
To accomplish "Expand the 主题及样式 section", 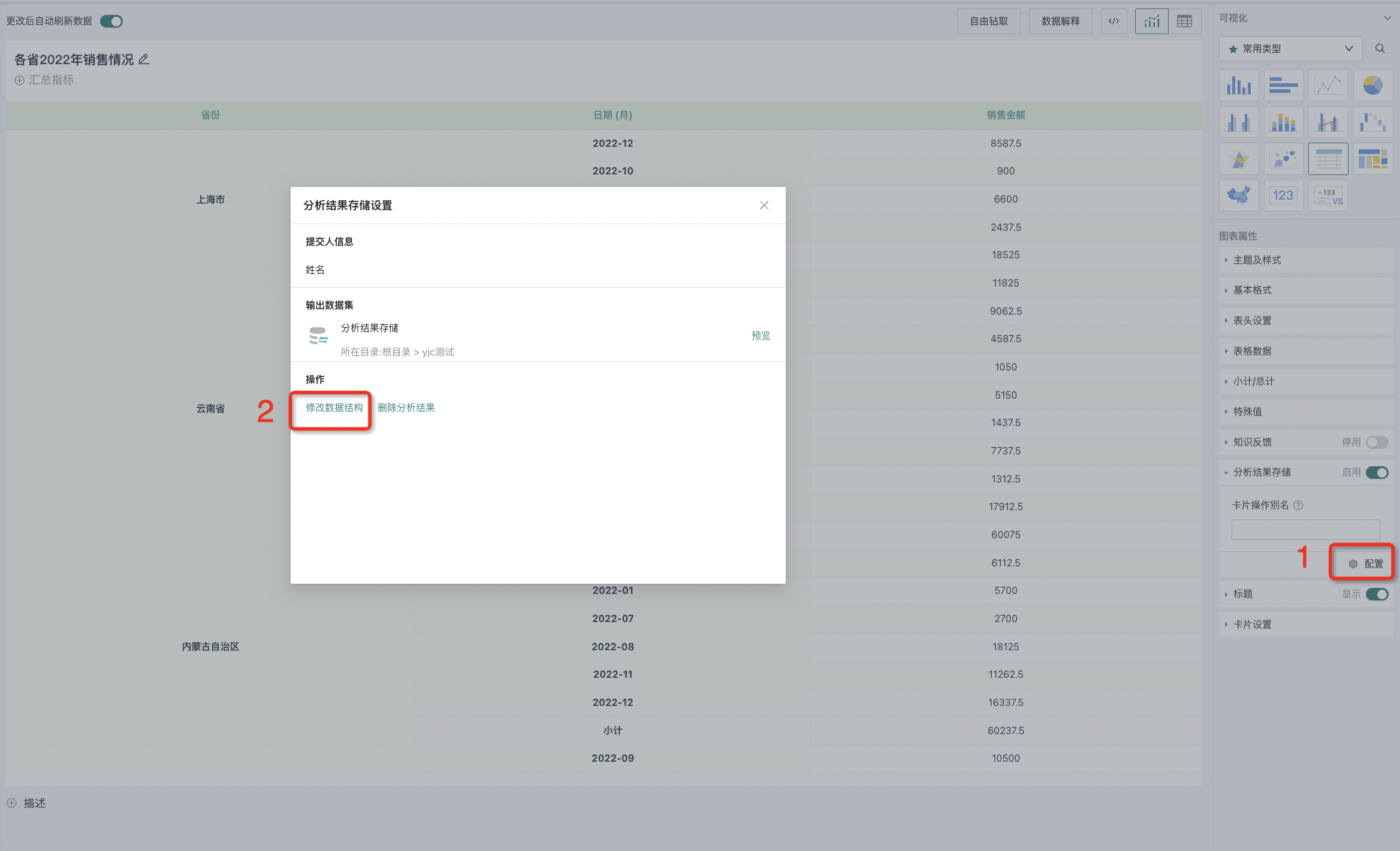I will (1306, 260).
